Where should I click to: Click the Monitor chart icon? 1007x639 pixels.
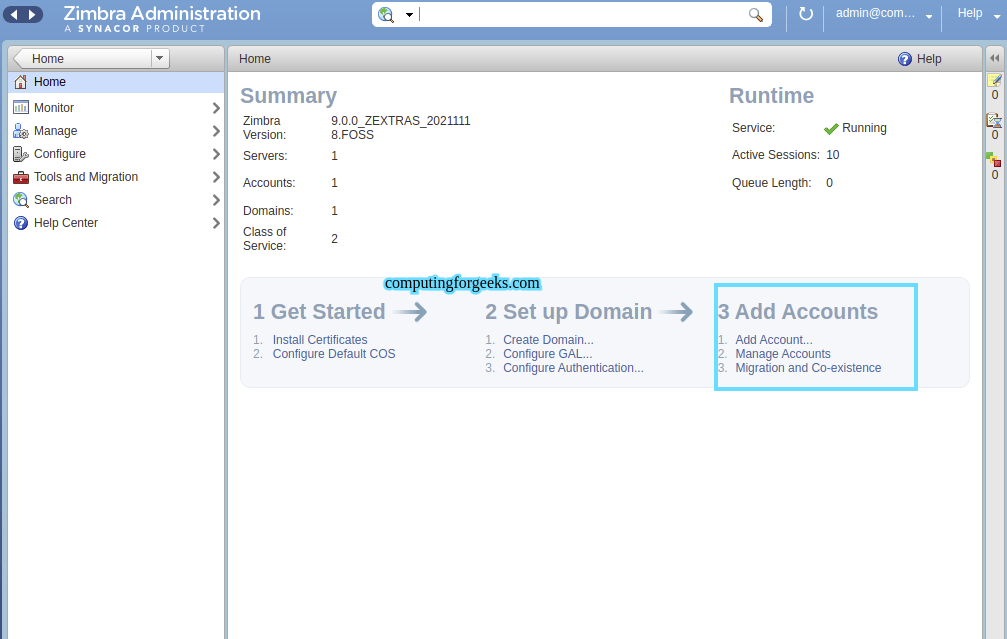pyautogui.click(x=21, y=107)
